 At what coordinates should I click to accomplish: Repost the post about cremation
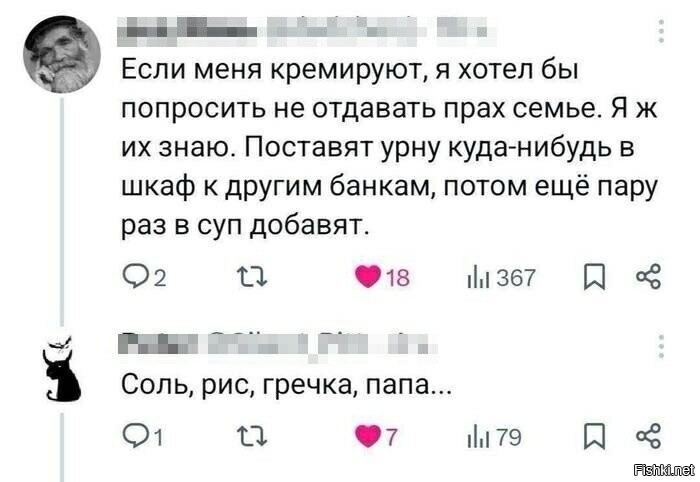pyautogui.click(x=245, y=278)
